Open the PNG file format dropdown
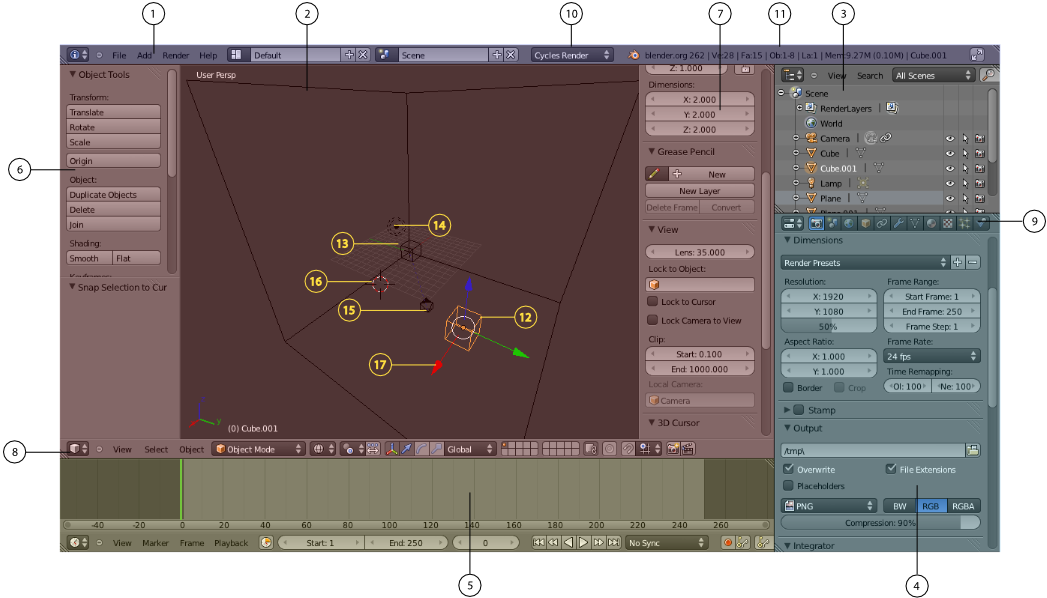This screenshot has width=1047, height=598. pyautogui.click(x=829, y=506)
